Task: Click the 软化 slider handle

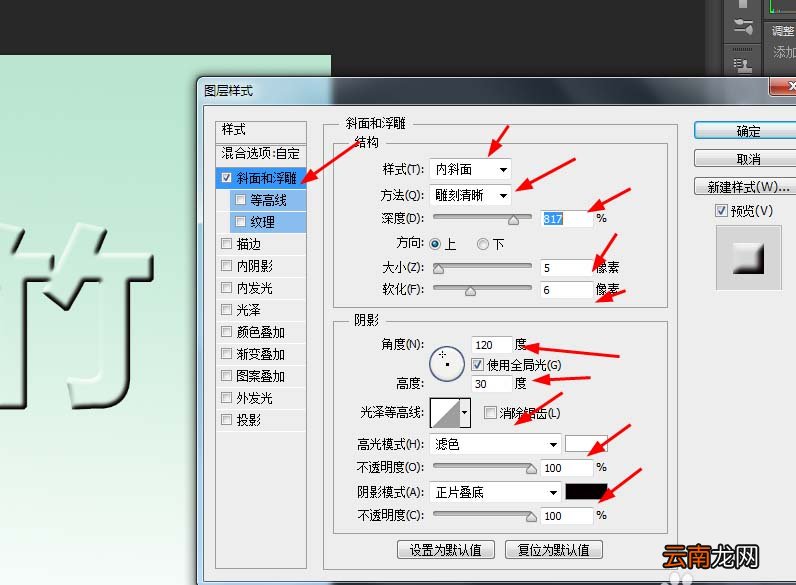Action: click(x=471, y=291)
